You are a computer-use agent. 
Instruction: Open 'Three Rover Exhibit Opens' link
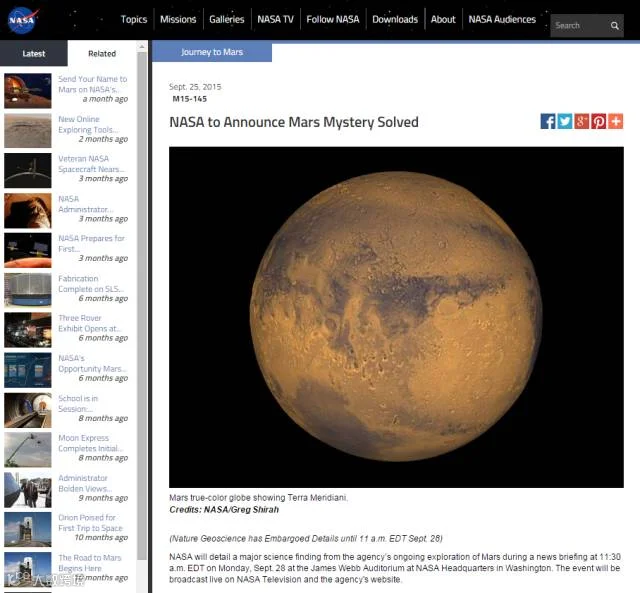tap(90, 323)
